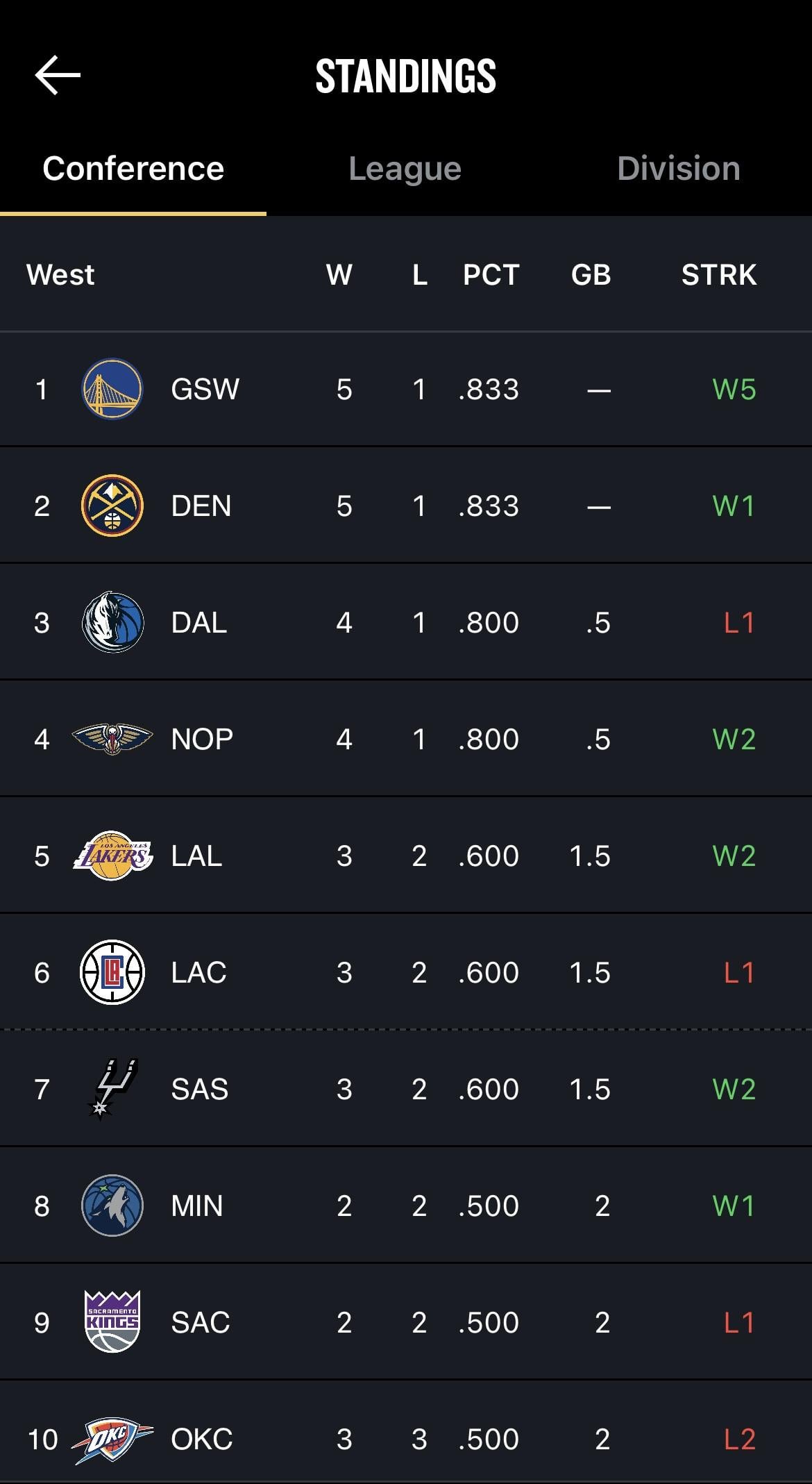This screenshot has height=1484, width=812.
Task: Open the OKC team name
Action: (x=201, y=1440)
